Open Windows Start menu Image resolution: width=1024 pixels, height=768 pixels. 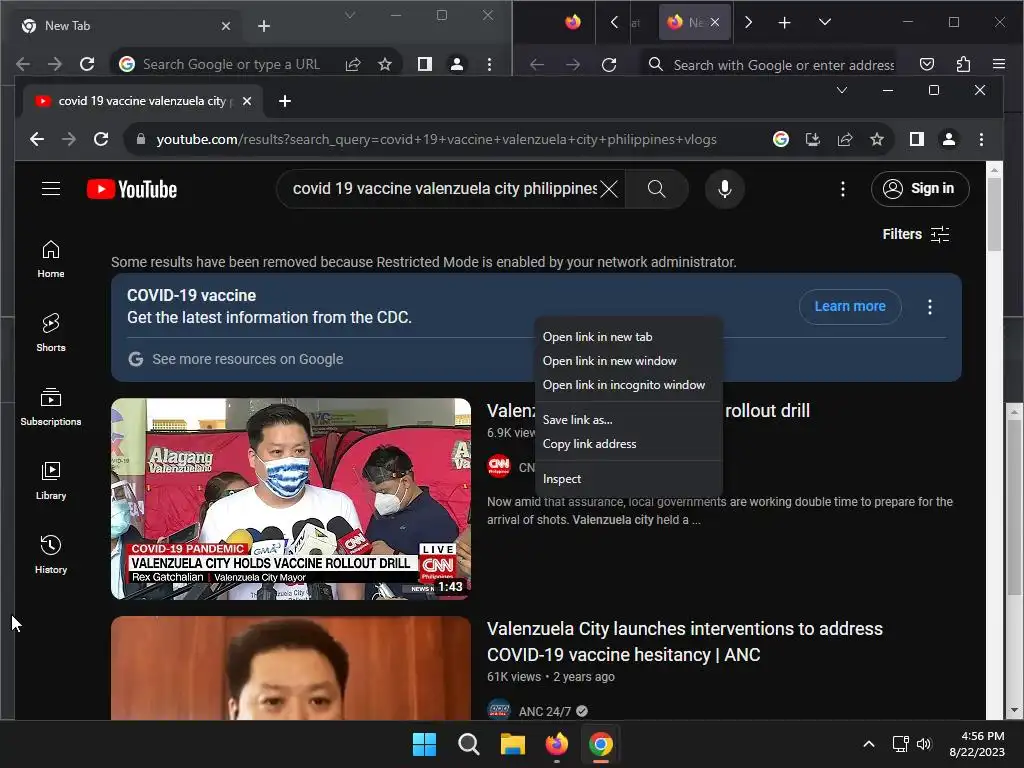point(424,744)
